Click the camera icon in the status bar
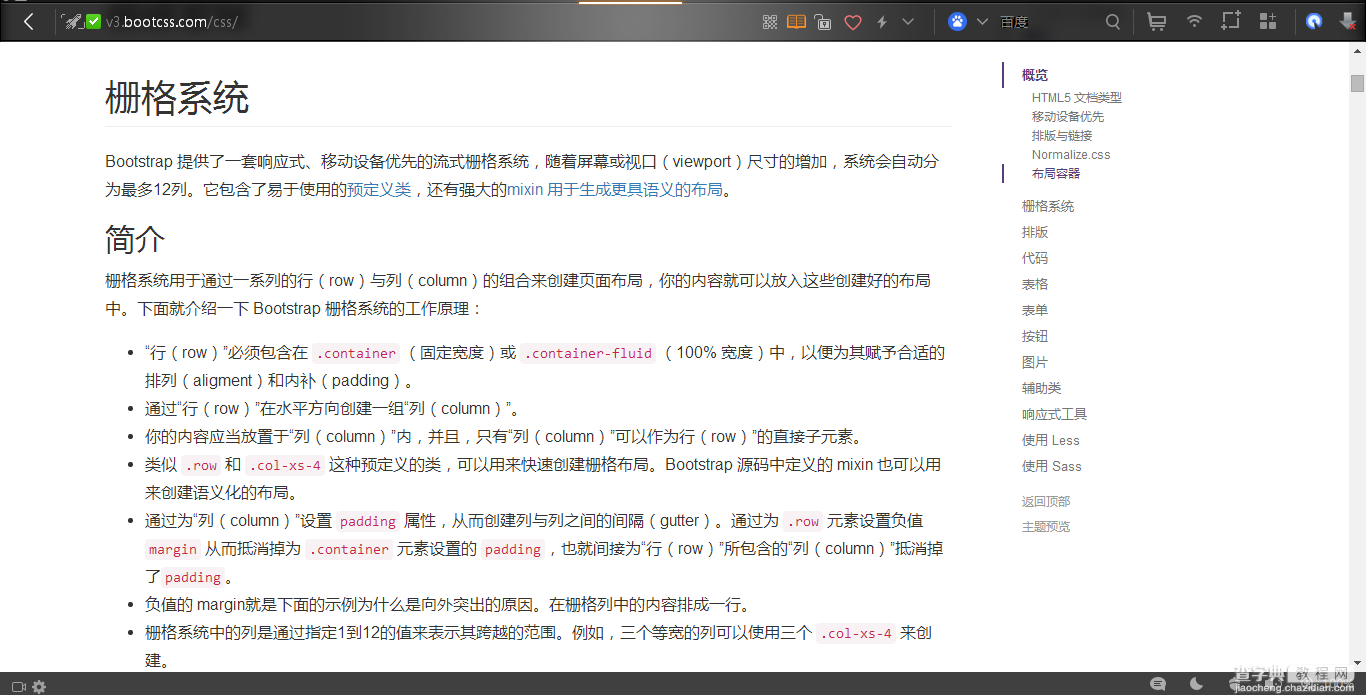This screenshot has width=1366, height=695. [x=17, y=687]
